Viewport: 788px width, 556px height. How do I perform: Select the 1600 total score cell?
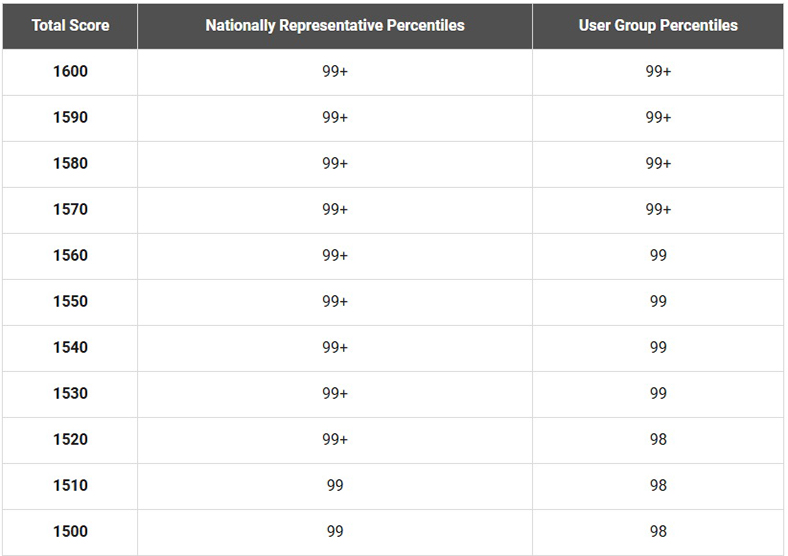point(70,71)
